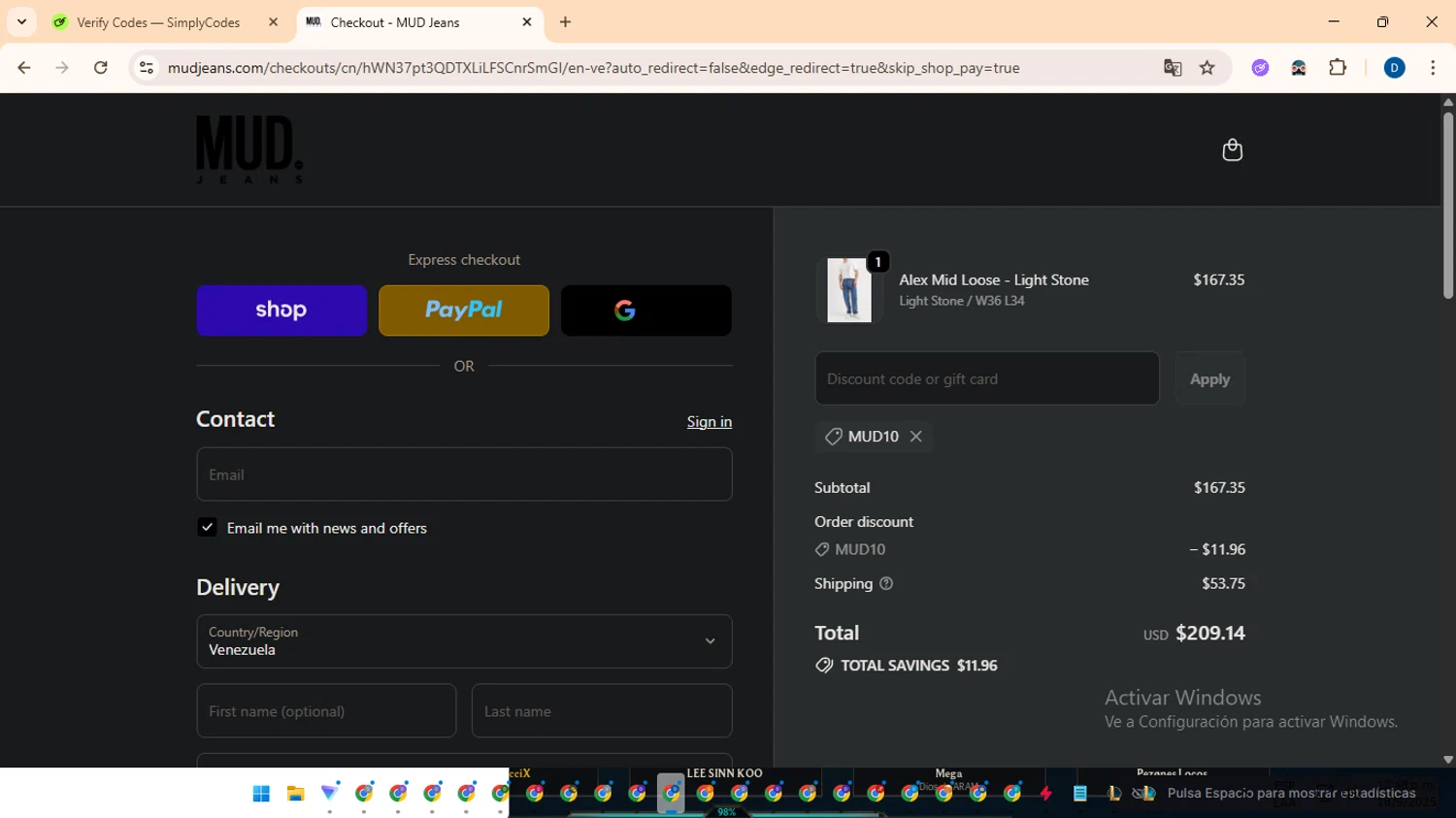
Task: View site information icon in address bar
Action: click(147, 68)
